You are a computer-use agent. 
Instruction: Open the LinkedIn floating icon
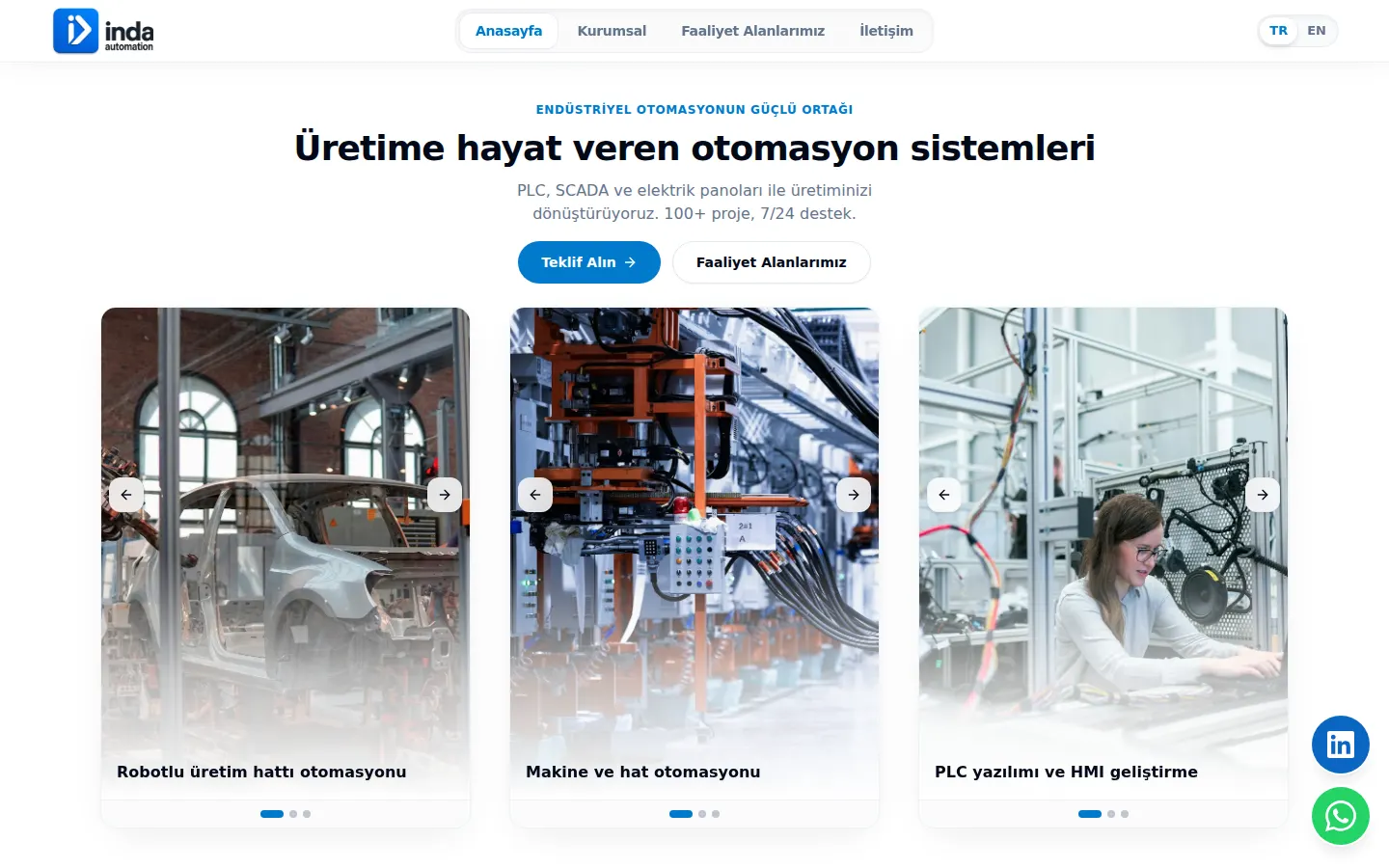pyautogui.click(x=1341, y=745)
